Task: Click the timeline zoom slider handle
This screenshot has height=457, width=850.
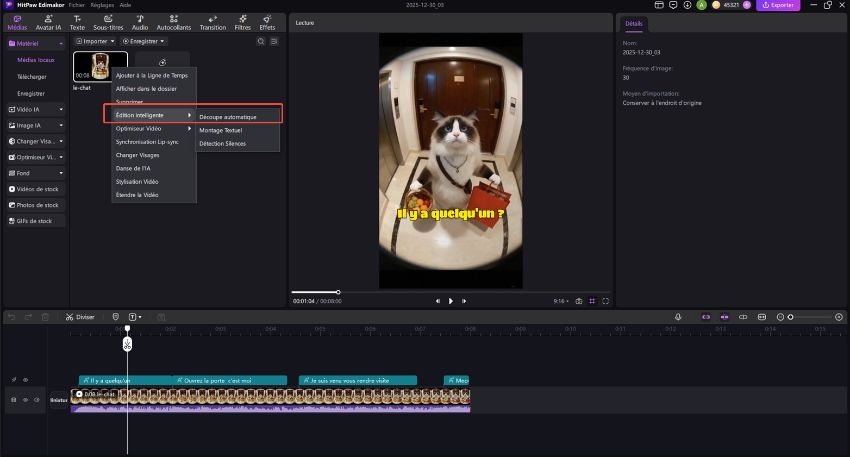Action: click(790, 317)
